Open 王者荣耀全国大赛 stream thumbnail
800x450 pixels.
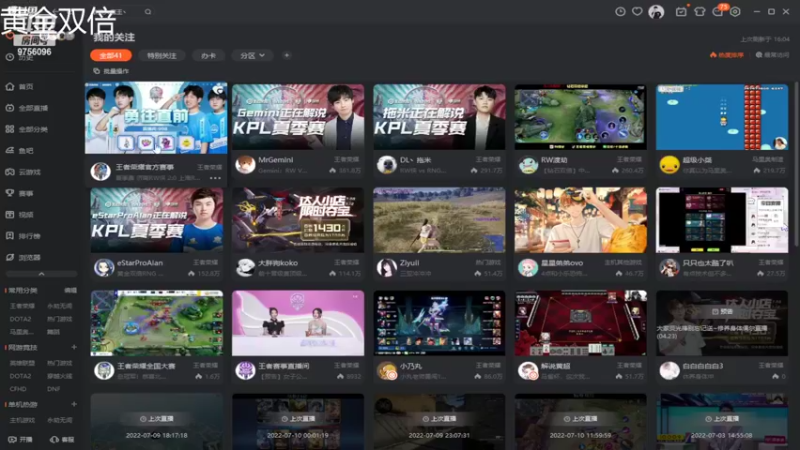point(157,323)
